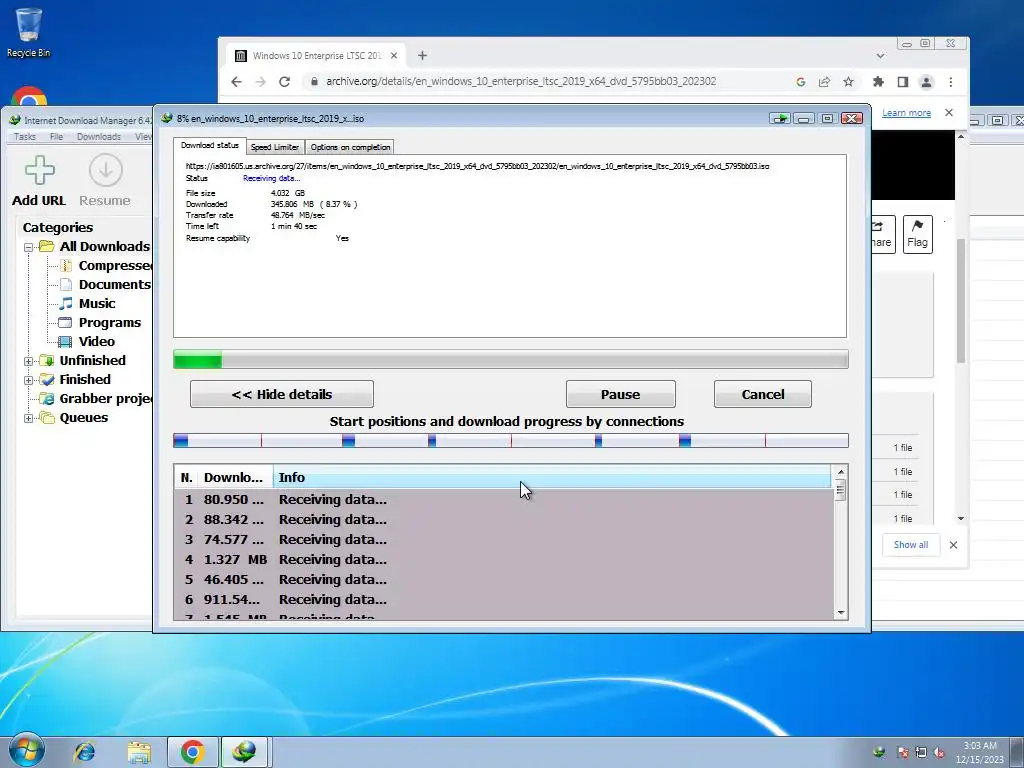Image resolution: width=1024 pixels, height=768 pixels.
Task: Expand the Queues category
Action: 28,418
